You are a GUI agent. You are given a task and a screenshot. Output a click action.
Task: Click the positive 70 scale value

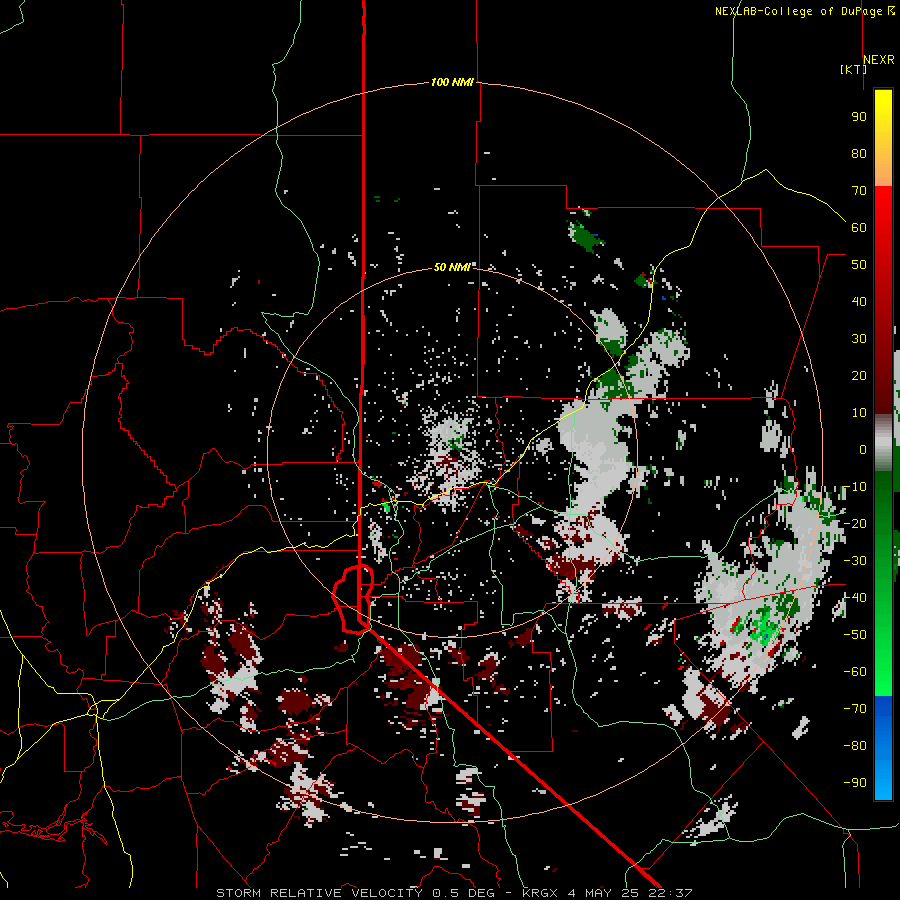click(x=859, y=191)
